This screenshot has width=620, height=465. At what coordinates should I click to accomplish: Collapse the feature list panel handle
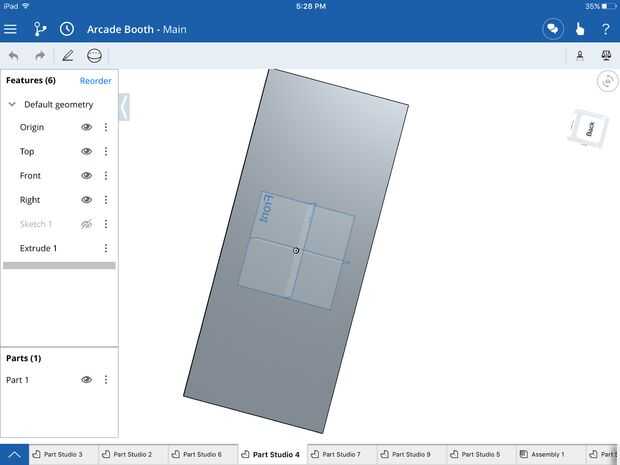pyautogui.click(x=124, y=107)
